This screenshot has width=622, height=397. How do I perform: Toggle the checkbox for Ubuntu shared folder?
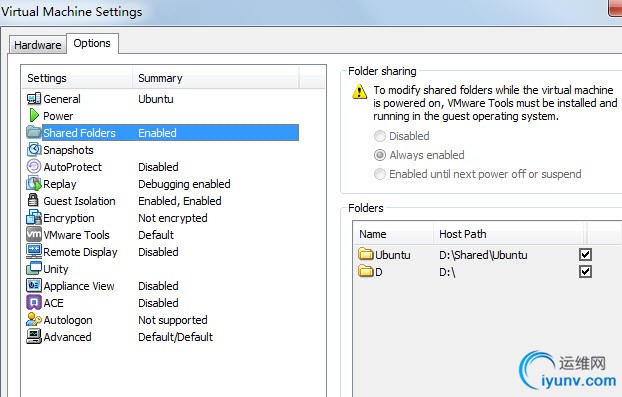(x=586, y=255)
